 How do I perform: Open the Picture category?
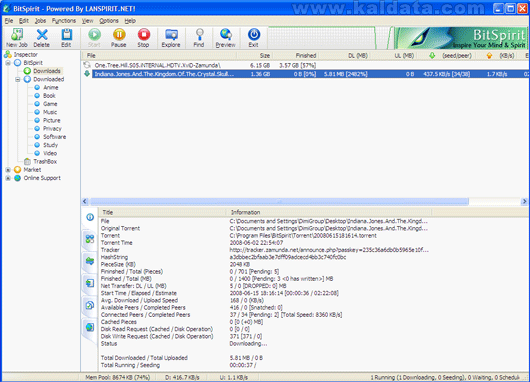52,120
